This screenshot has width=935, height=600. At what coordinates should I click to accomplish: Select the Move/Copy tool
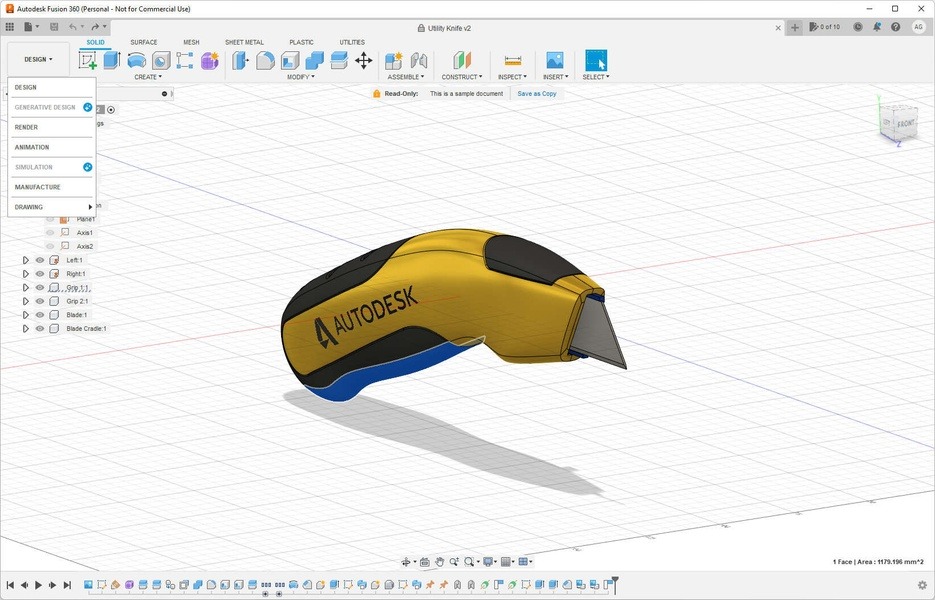364,60
